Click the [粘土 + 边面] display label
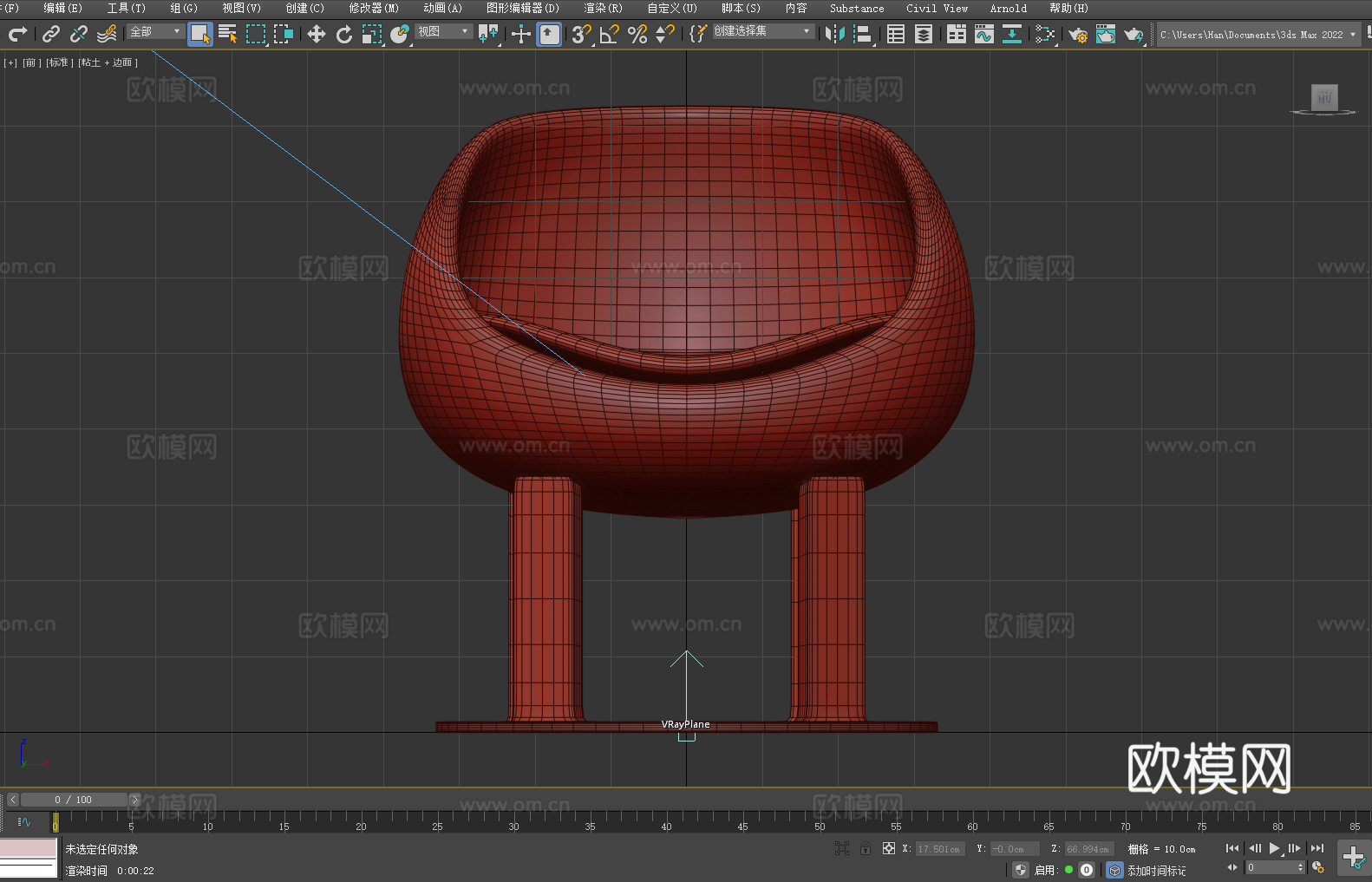Image resolution: width=1372 pixels, height=882 pixels. (108, 62)
